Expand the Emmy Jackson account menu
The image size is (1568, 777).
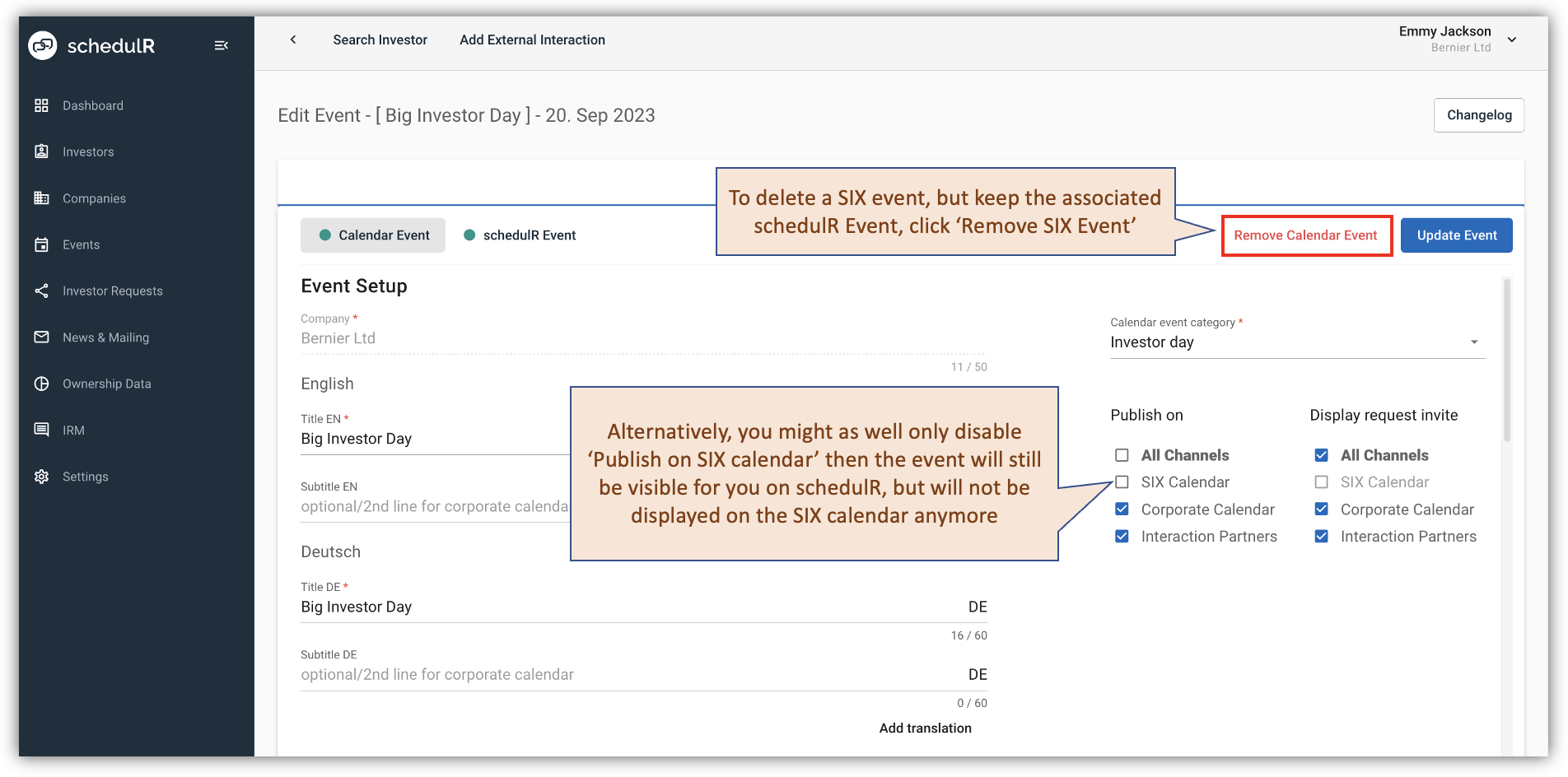tap(1513, 39)
